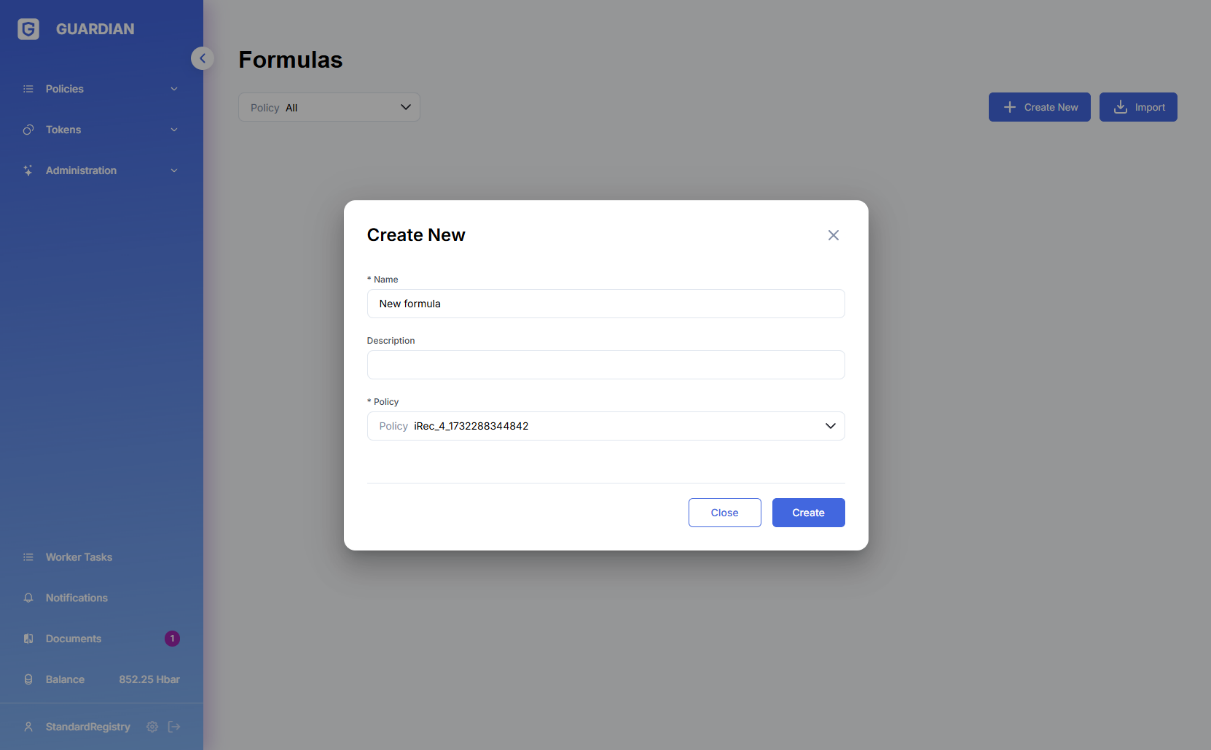The width and height of the screenshot is (1211, 750).
Task: Click the Documents purple badge counter
Action: (172, 638)
